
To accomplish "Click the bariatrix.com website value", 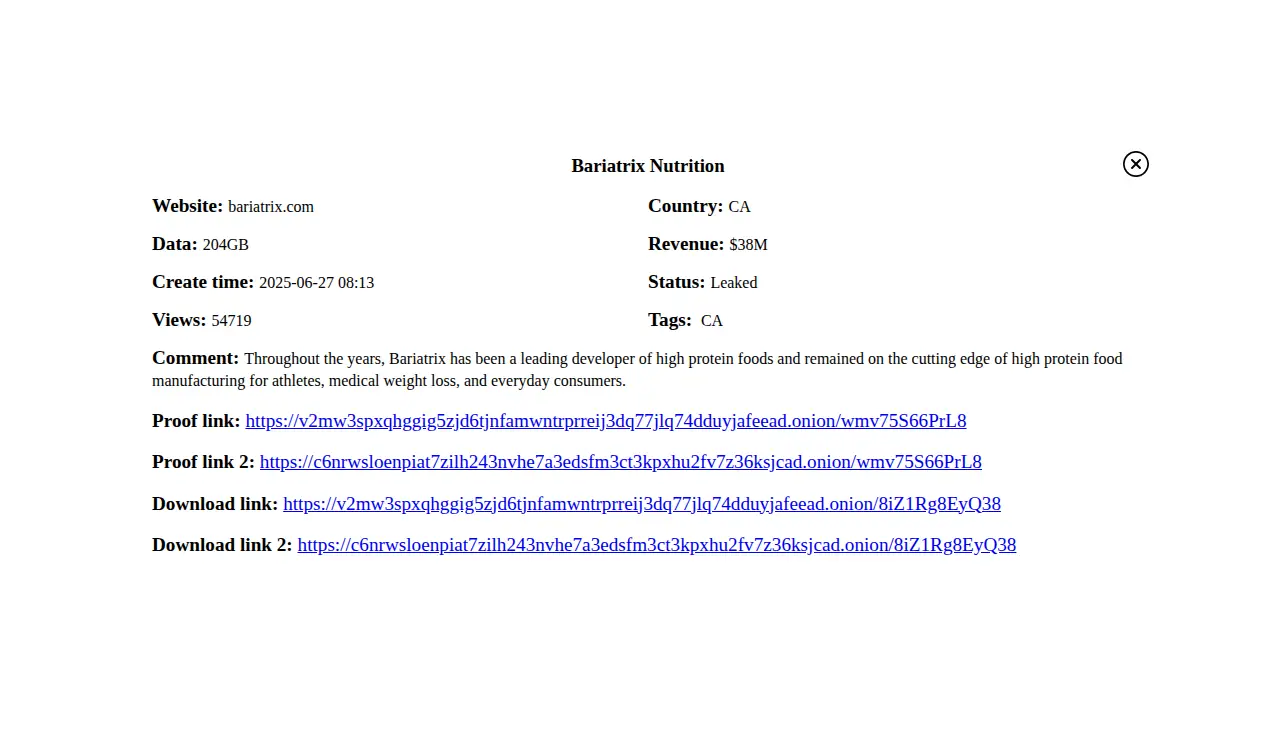I will click(270, 207).
